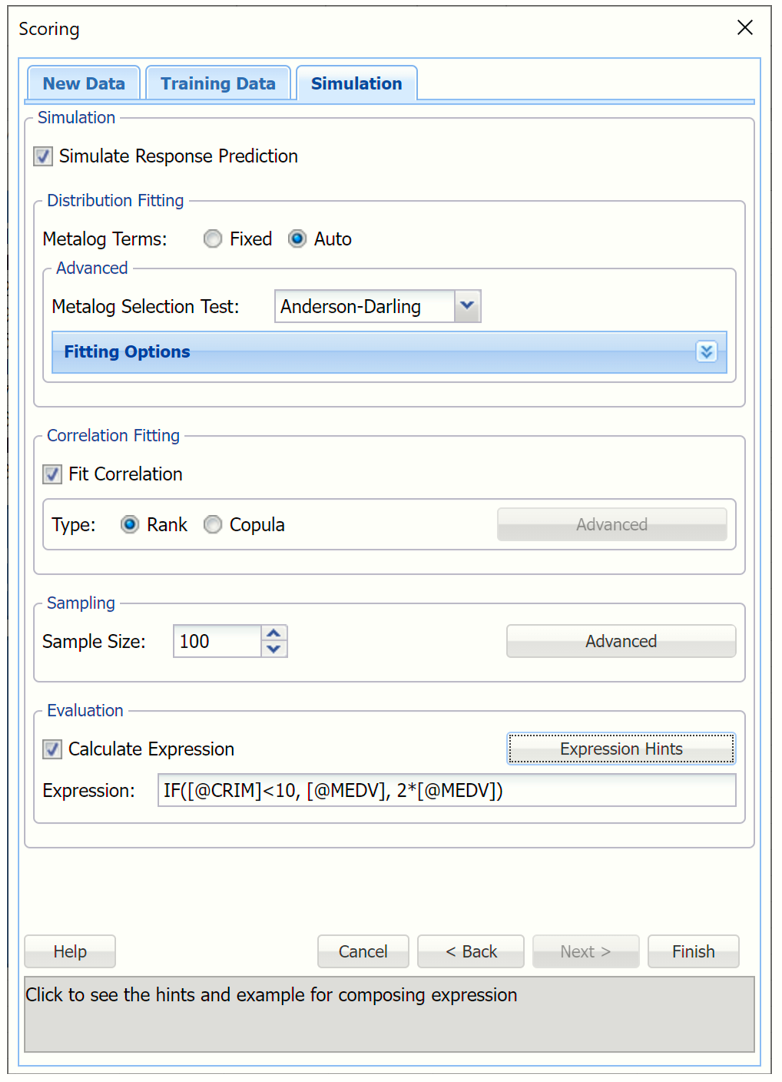The image size is (782, 1082).
Task: Select Rank correlation type
Action: [130, 524]
